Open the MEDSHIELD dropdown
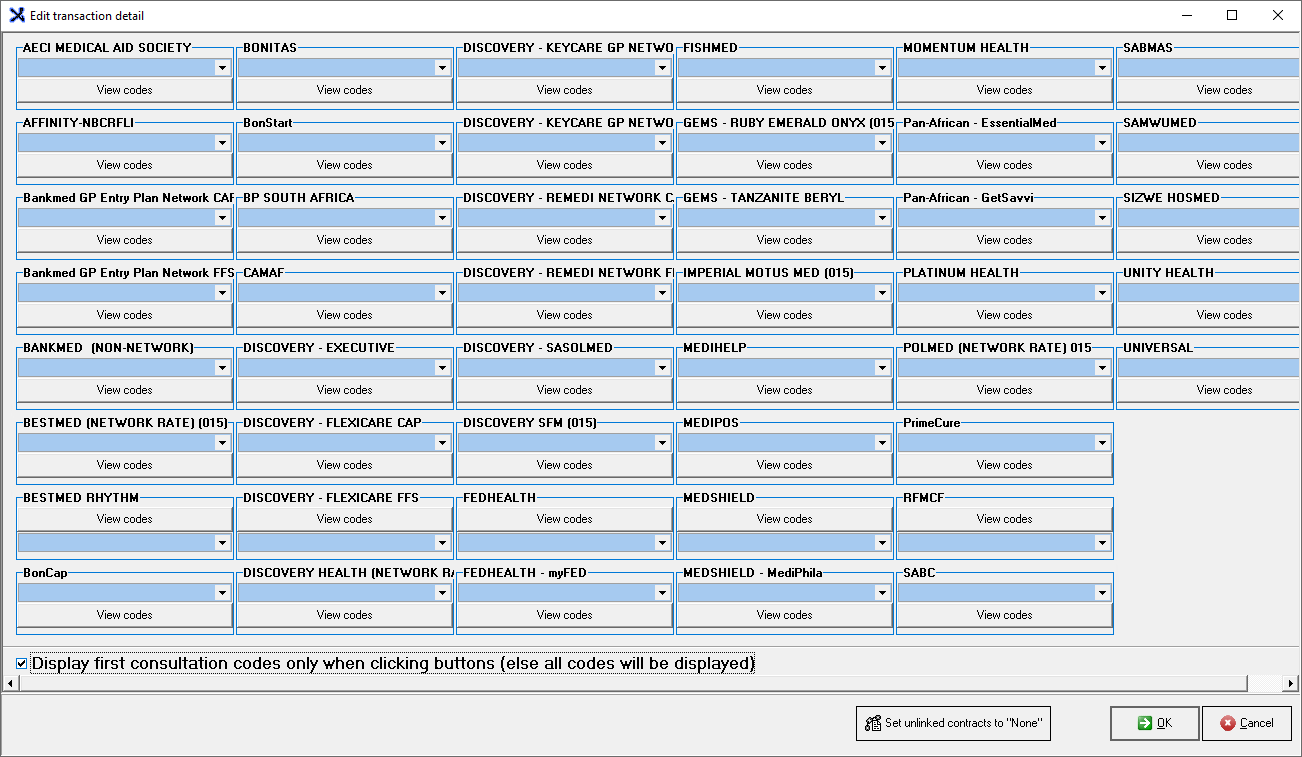 pos(882,543)
